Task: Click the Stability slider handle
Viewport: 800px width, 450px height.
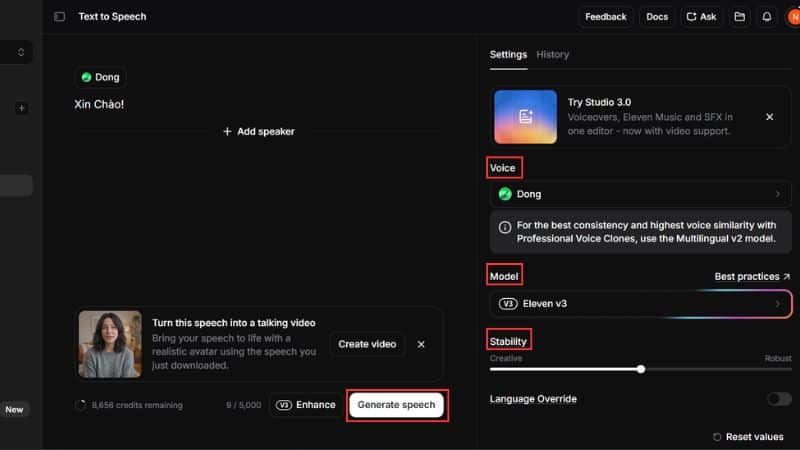Action: (641, 369)
